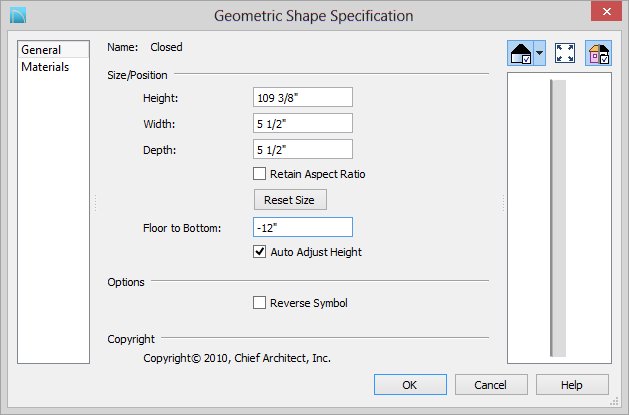This screenshot has width=629, height=415.
Task: Click Fill Window preview icon
Action: [565, 53]
